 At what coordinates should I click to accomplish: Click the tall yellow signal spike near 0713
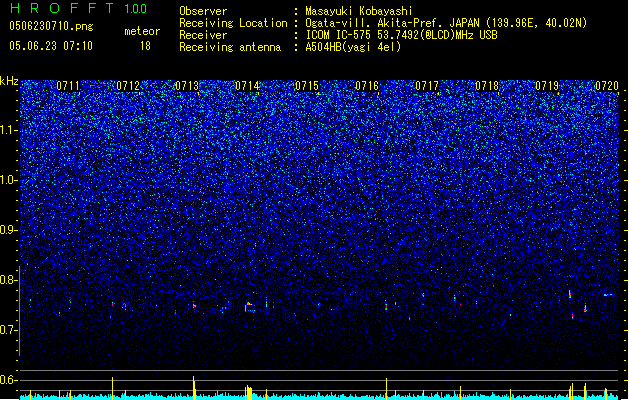point(194,388)
